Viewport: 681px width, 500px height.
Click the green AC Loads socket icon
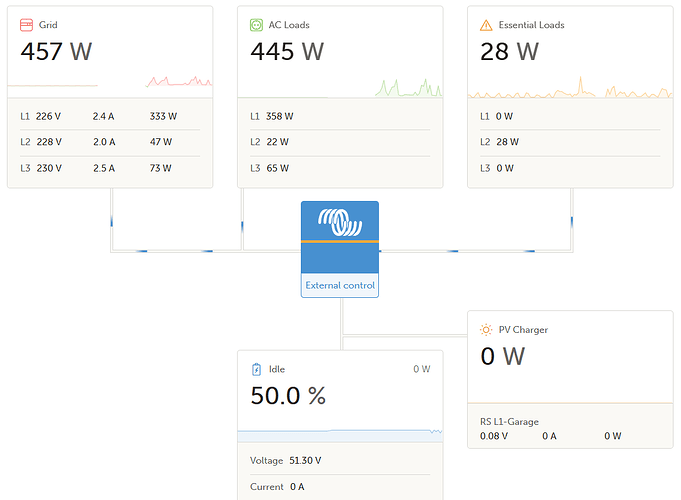pos(256,25)
